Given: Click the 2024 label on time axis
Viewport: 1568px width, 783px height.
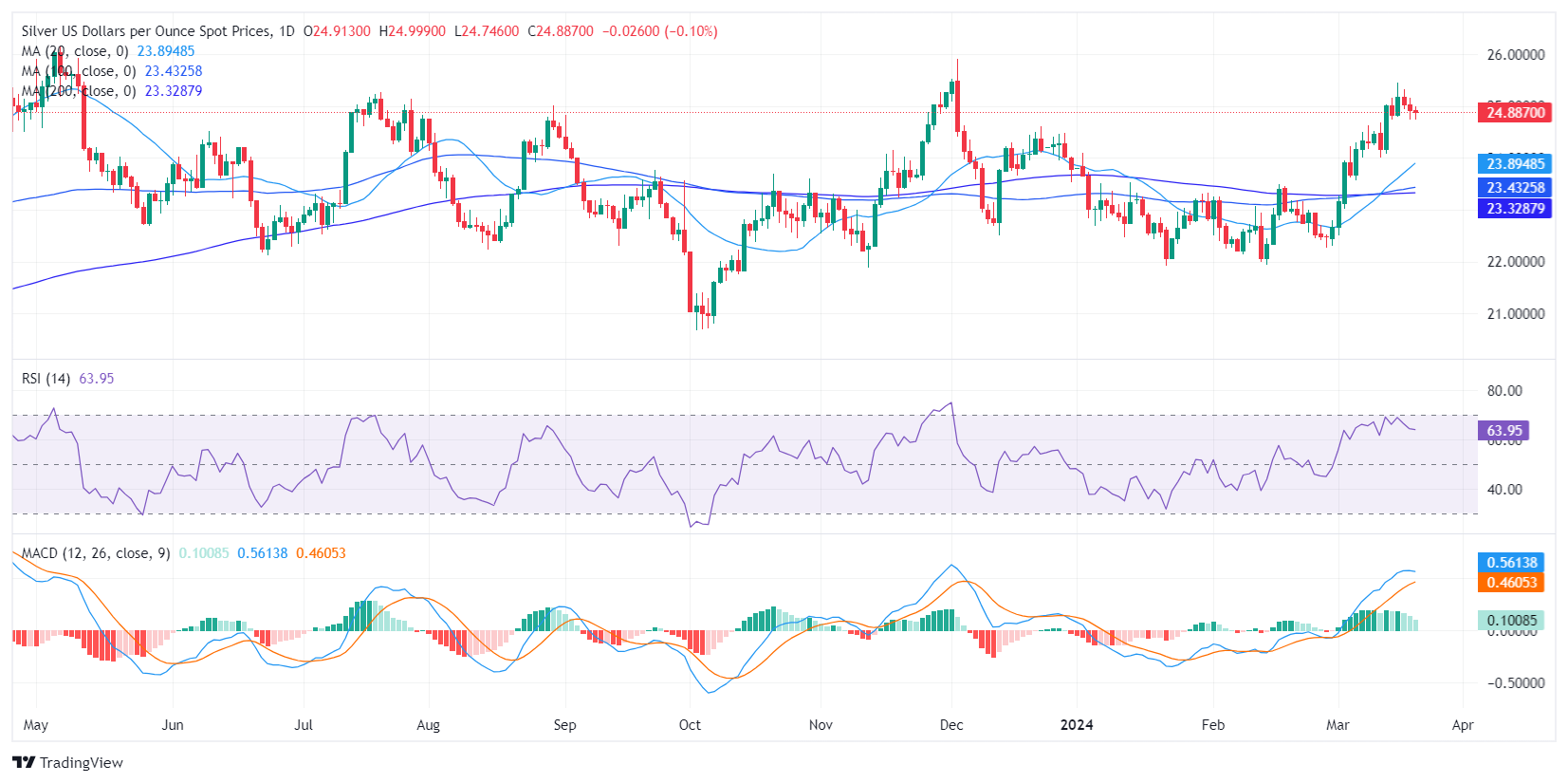Looking at the screenshot, I should point(1077,725).
